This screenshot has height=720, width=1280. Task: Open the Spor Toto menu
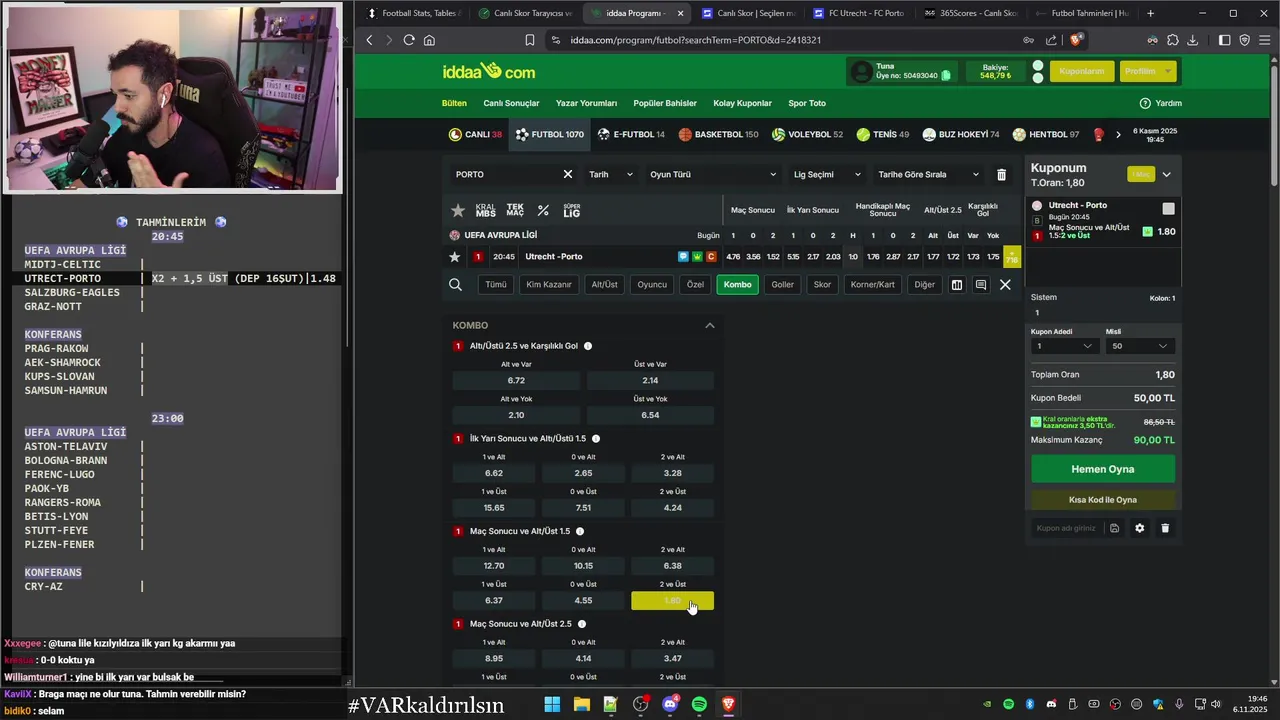tap(807, 103)
